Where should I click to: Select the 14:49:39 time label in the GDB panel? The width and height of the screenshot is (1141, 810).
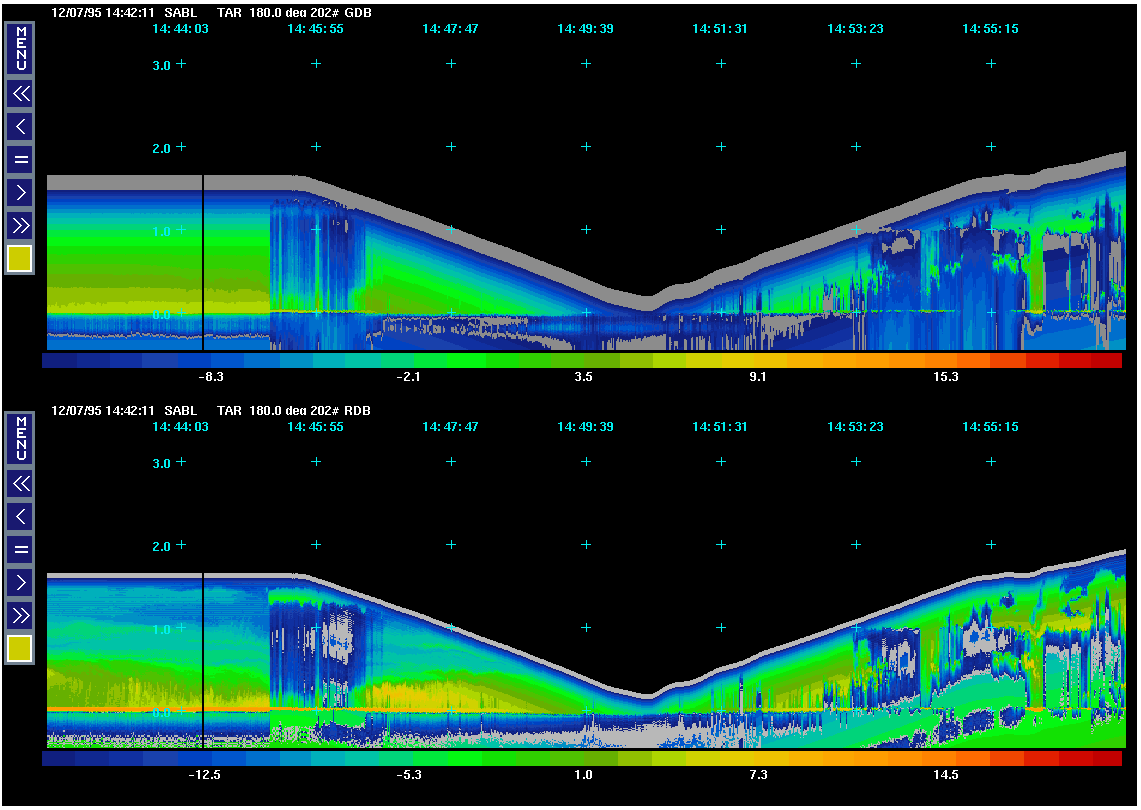point(585,29)
